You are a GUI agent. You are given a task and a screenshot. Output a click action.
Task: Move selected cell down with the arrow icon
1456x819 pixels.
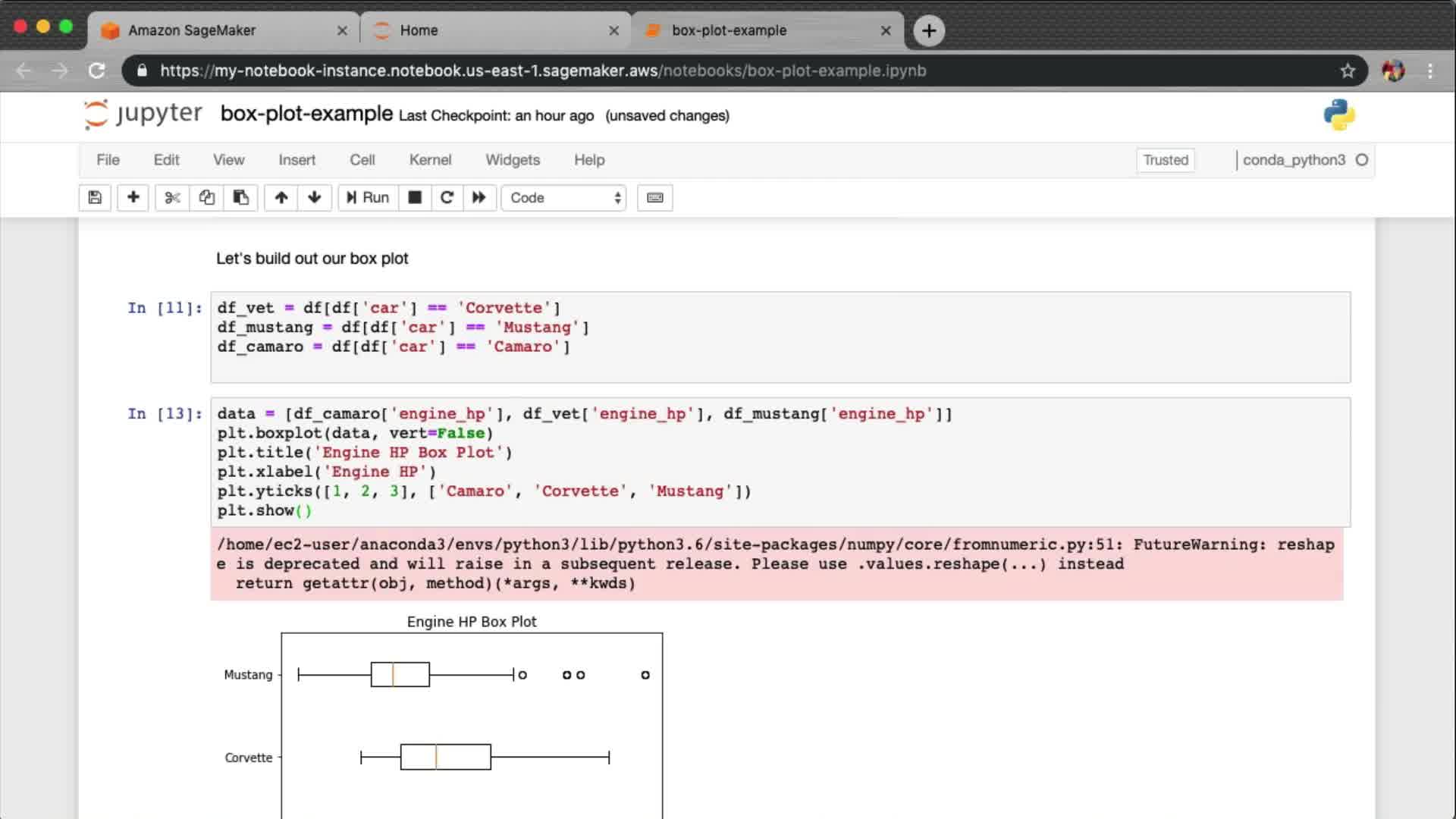click(x=315, y=198)
